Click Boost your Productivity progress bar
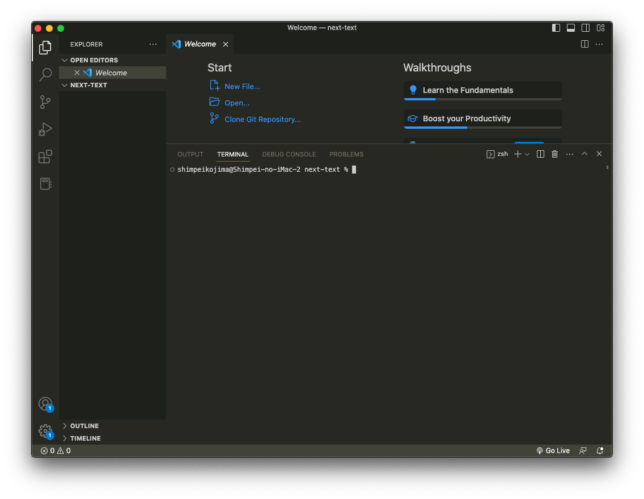This screenshot has height=499, width=644. click(x=483, y=127)
